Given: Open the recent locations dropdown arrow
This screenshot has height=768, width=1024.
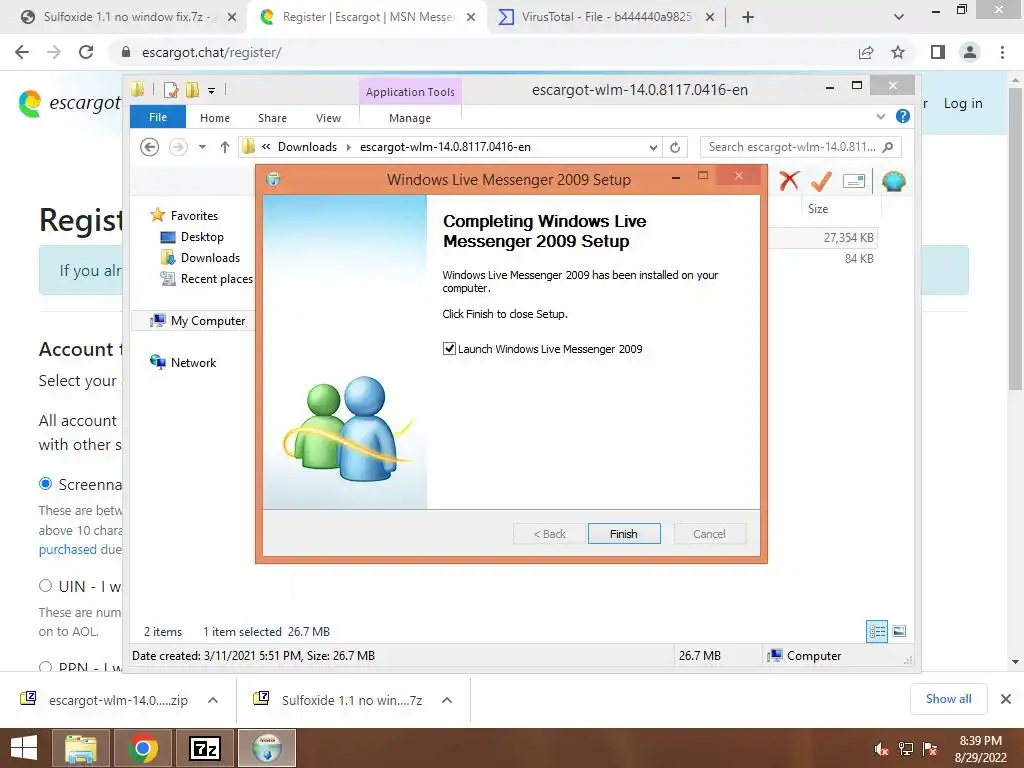Looking at the screenshot, I should pyautogui.click(x=202, y=147).
